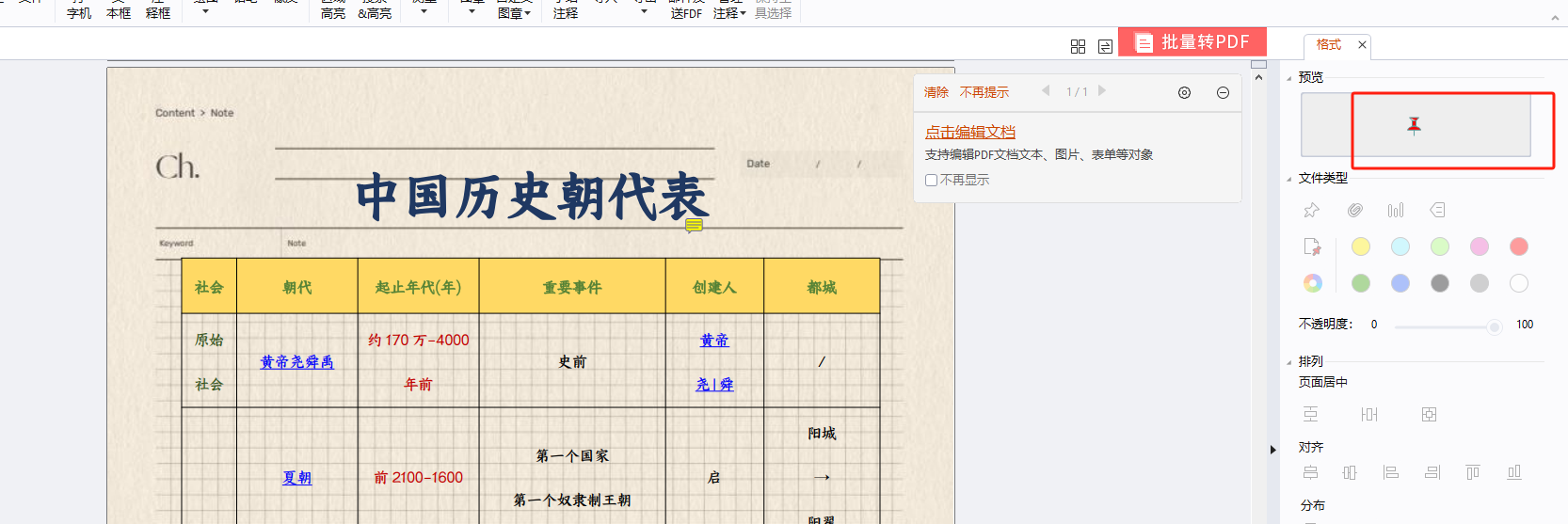
Task: Open the notification panel settings gear
Action: [1184, 92]
